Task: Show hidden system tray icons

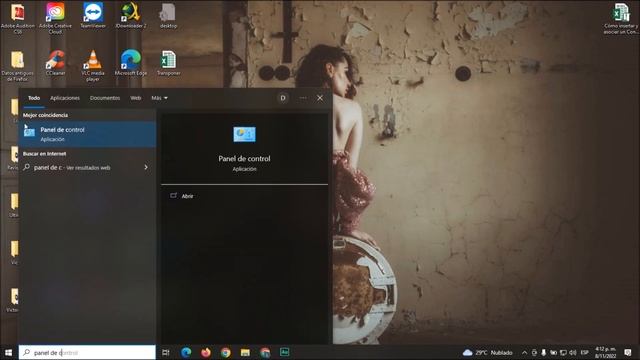Action: point(524,352)
